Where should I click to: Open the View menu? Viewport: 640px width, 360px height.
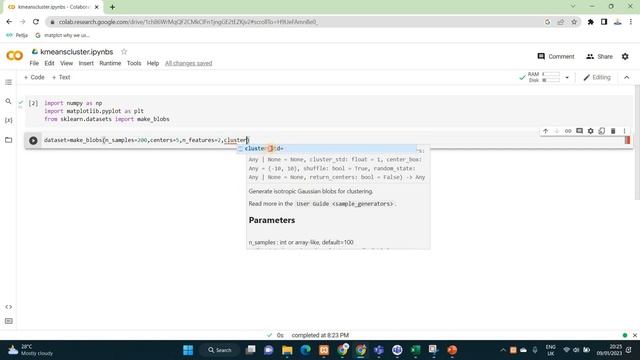[x=66, y=63]
